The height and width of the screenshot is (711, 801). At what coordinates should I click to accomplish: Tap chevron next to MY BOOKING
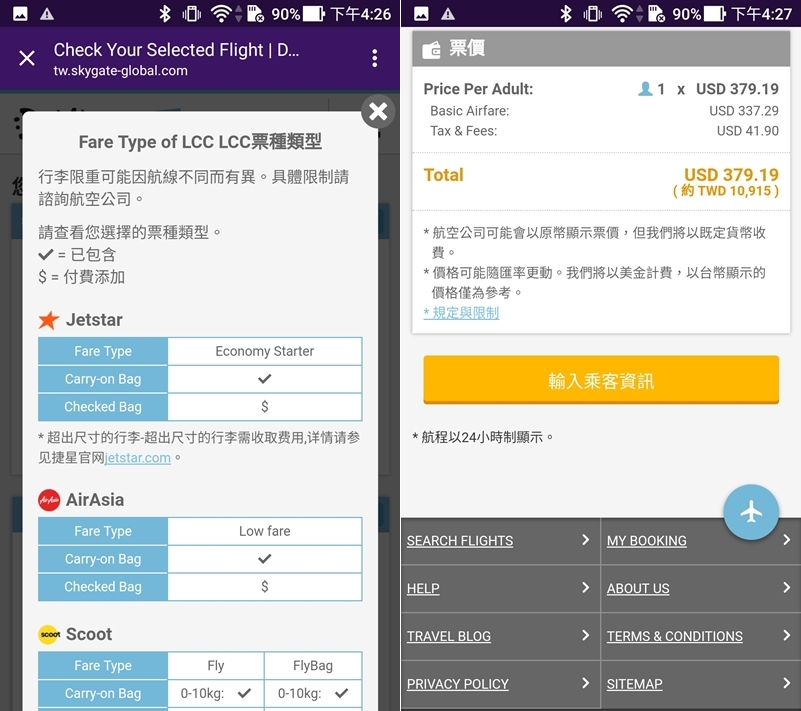click(x=787, y=540)
